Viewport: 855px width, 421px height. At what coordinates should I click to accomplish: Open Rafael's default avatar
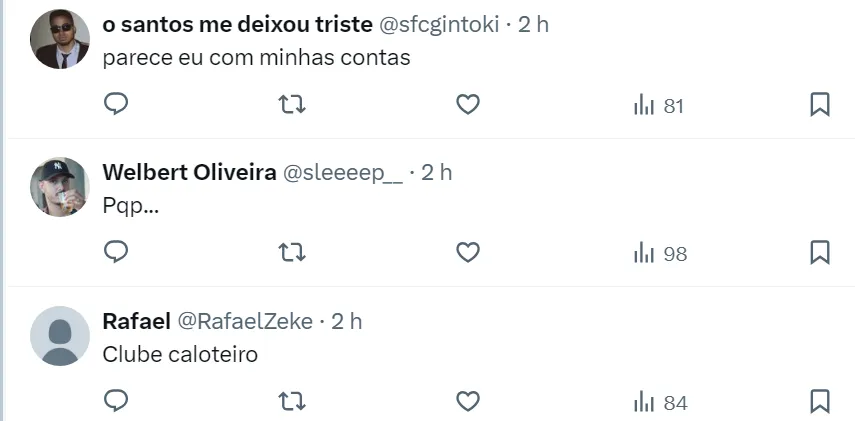(x=60, y=335)
